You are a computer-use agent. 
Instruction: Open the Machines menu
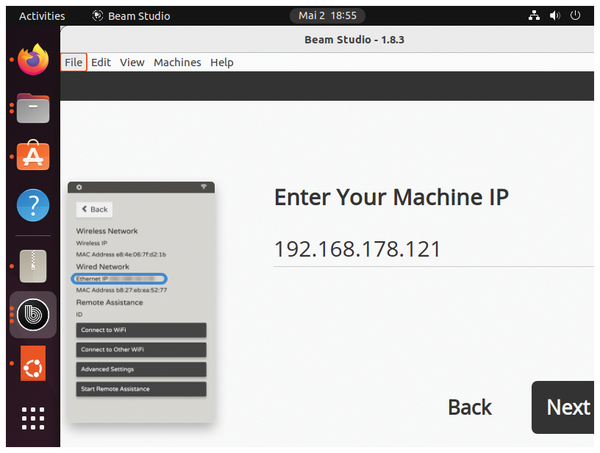click(x=177, y=62)
